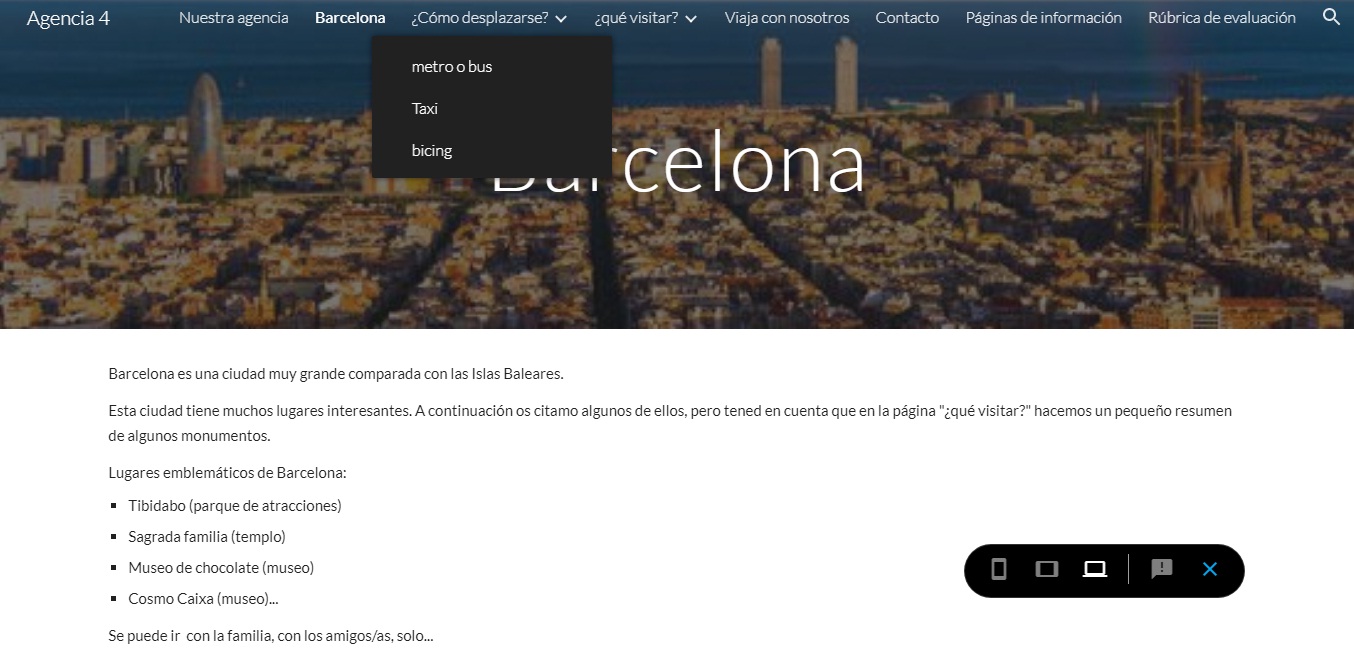Click the ¿Cómo desplazarse? menu label
Screen dimensions: 1354x648
point(480,18)
